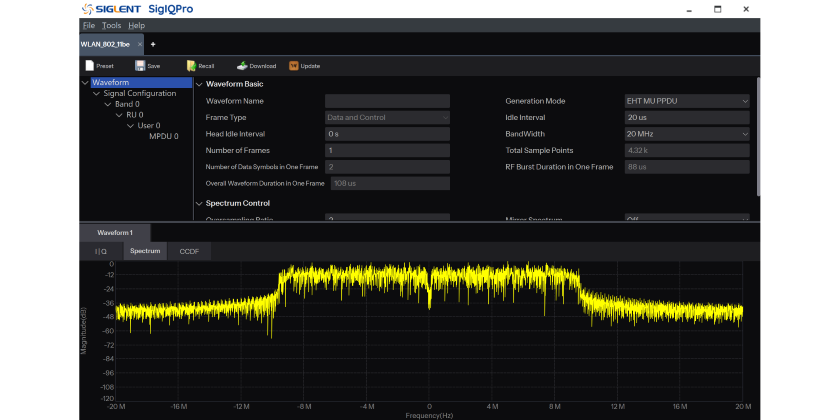Screen dimensions: 840x420
Task: Open the Tools menu
Action: [x=111, y=25]
